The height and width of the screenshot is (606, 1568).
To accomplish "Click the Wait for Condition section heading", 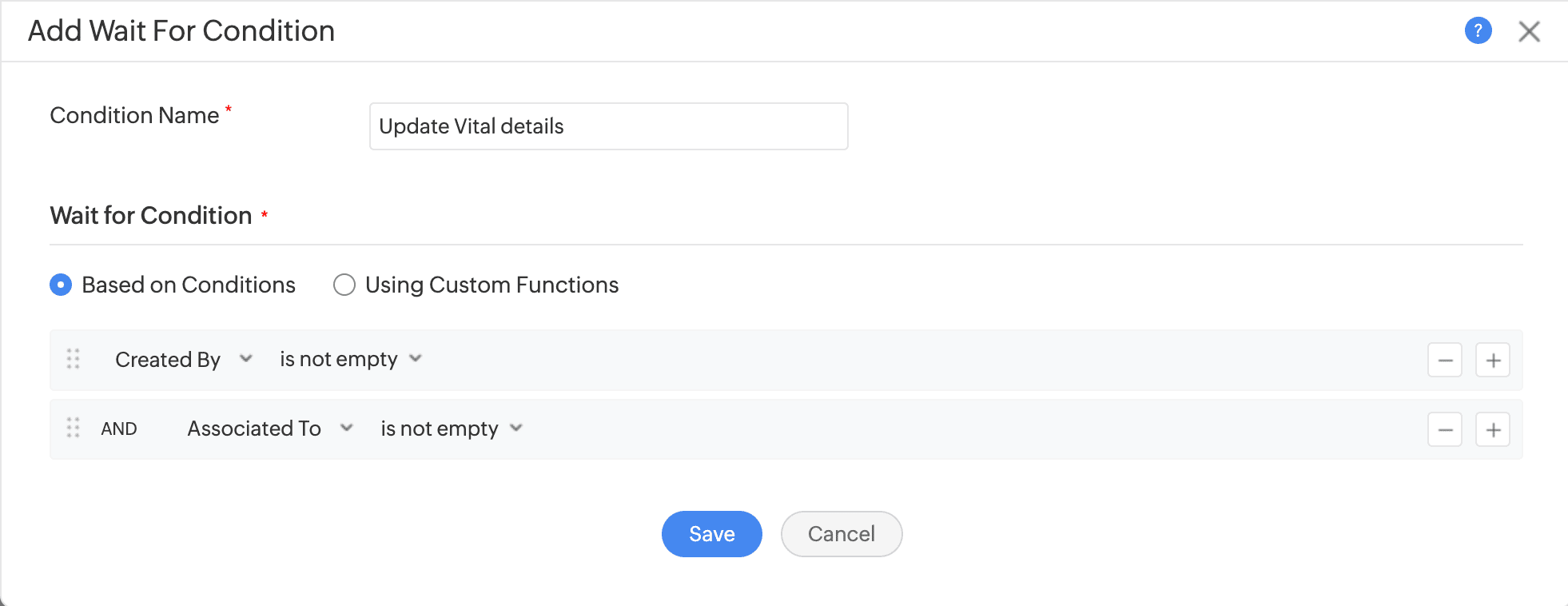I will pyautogui.click(x=151, y=216).
